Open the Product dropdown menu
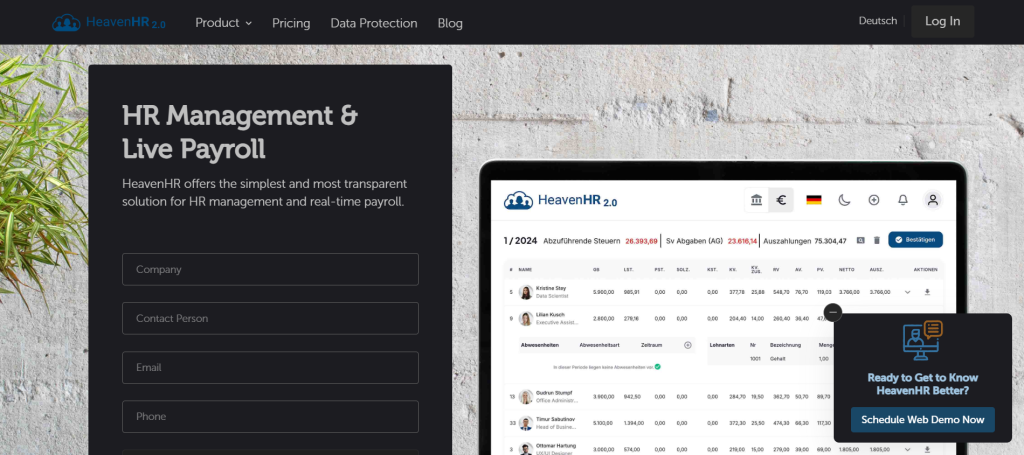 pos(223,22)
